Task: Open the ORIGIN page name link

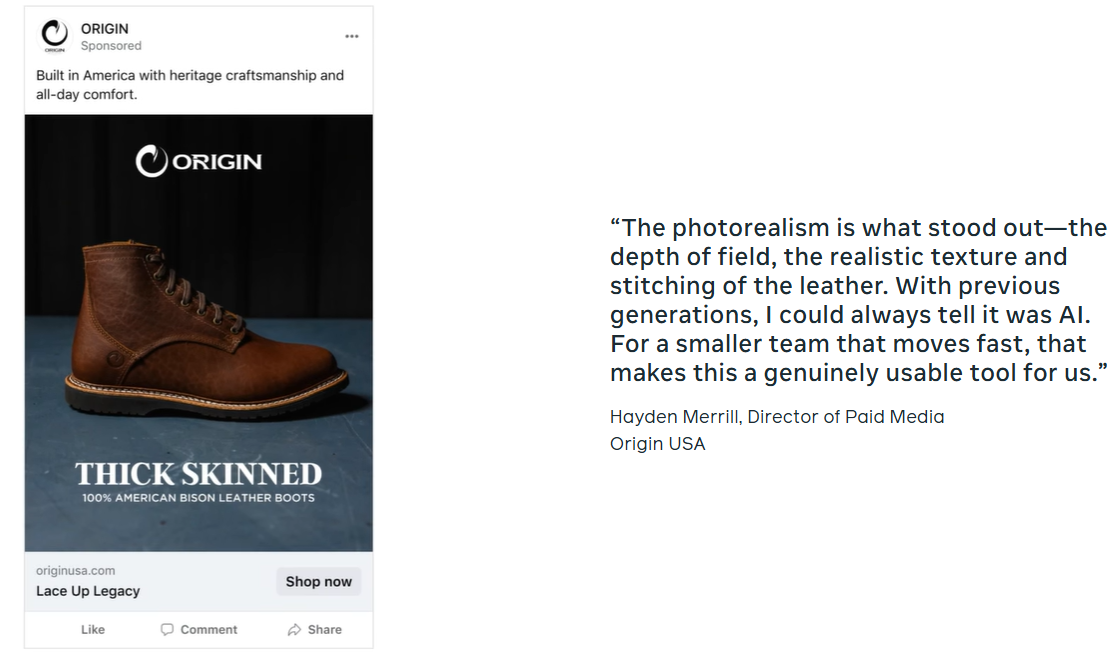Action: tap(105, 29)
